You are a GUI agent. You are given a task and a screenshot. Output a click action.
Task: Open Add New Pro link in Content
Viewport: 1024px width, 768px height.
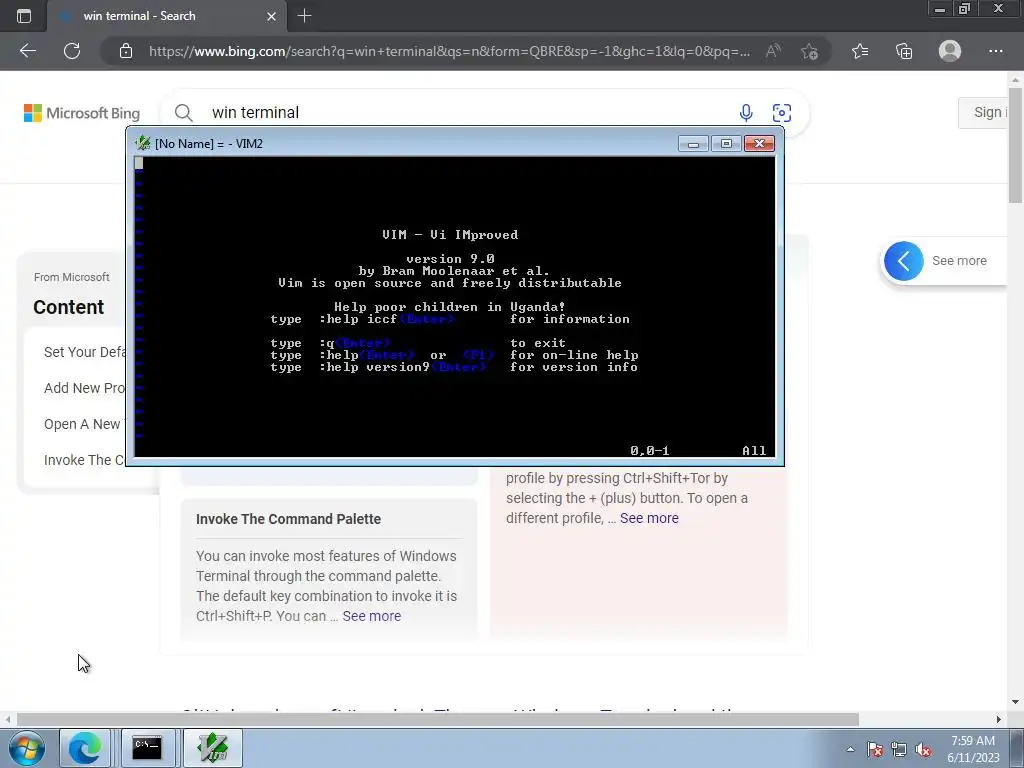(x=84, y=388)
